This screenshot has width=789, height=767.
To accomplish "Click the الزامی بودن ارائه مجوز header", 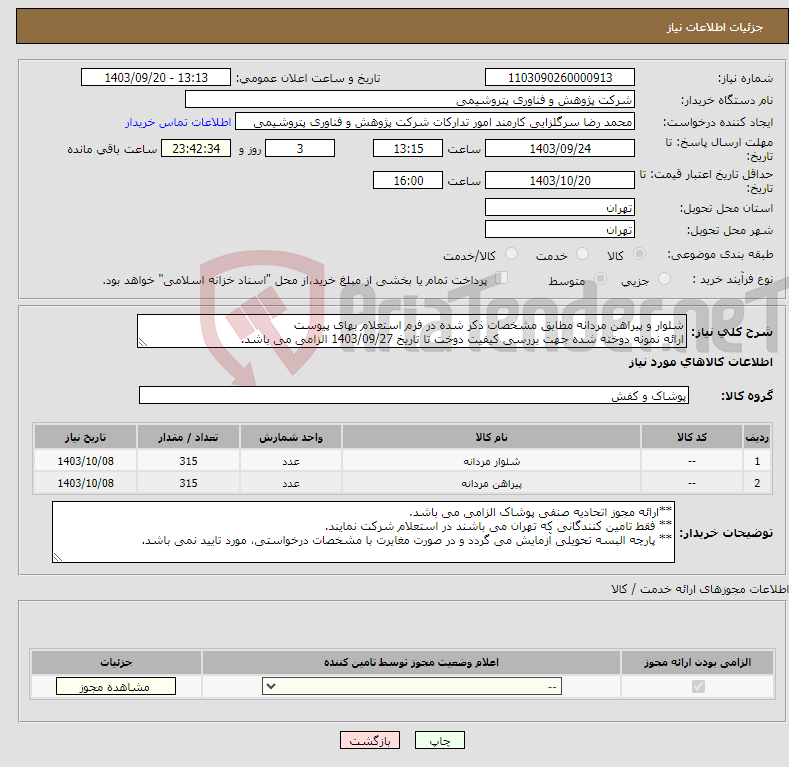I will pyautogui.click(x=697, y=662).
